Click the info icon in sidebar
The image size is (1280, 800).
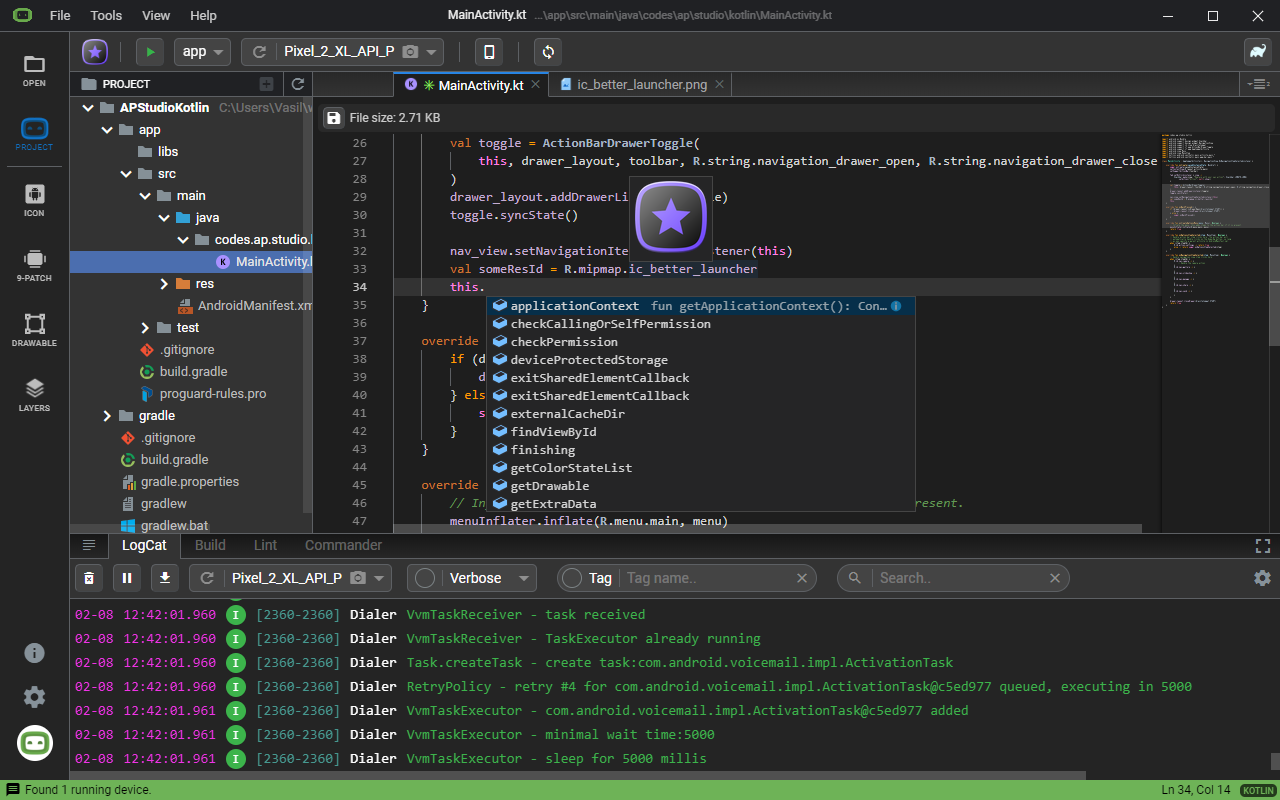[x=34, y=653]
